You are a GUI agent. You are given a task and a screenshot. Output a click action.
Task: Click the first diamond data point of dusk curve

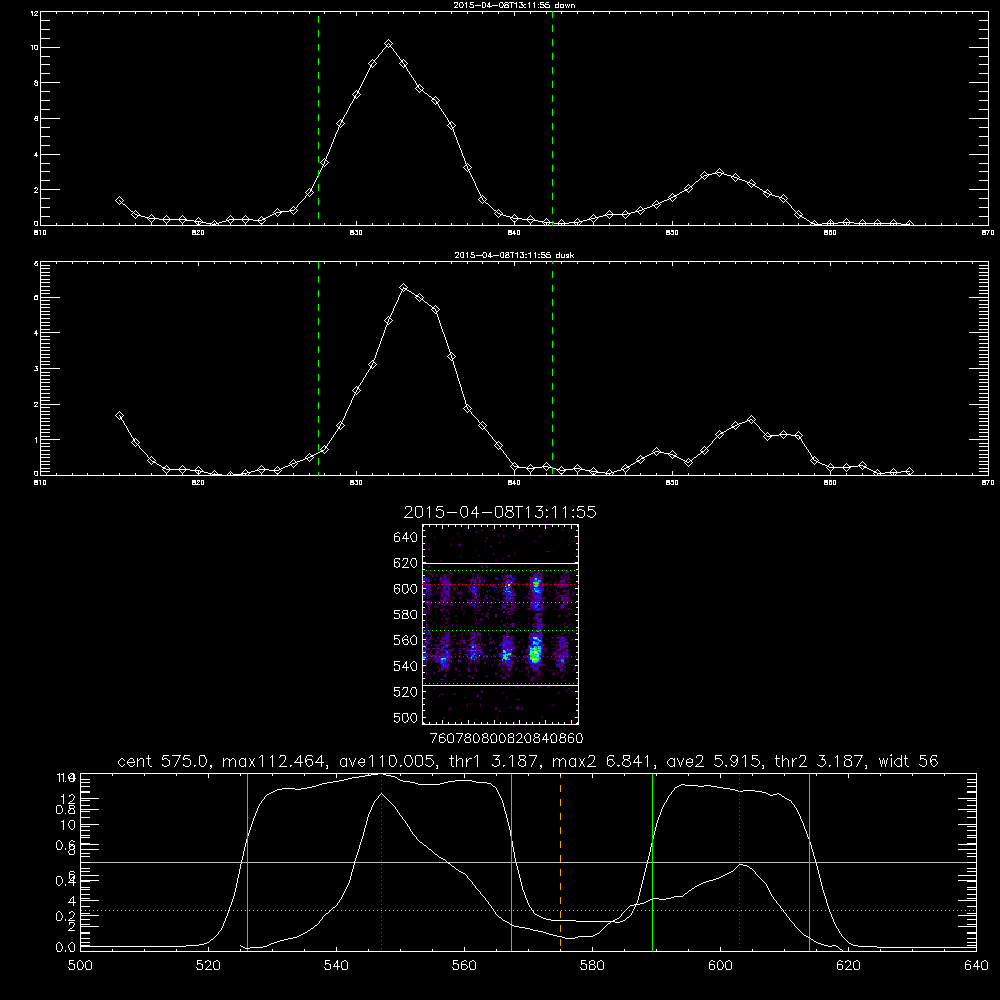coord(119,416)
